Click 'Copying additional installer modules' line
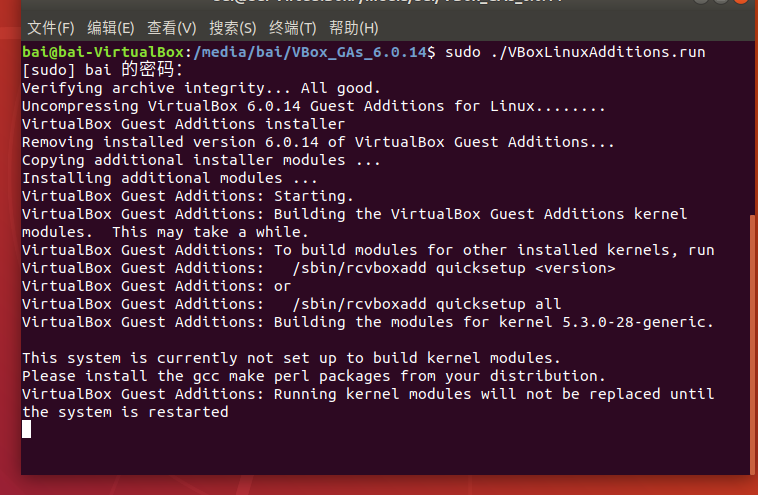Viewport: 758px width, 495px height. coord(201,160)
